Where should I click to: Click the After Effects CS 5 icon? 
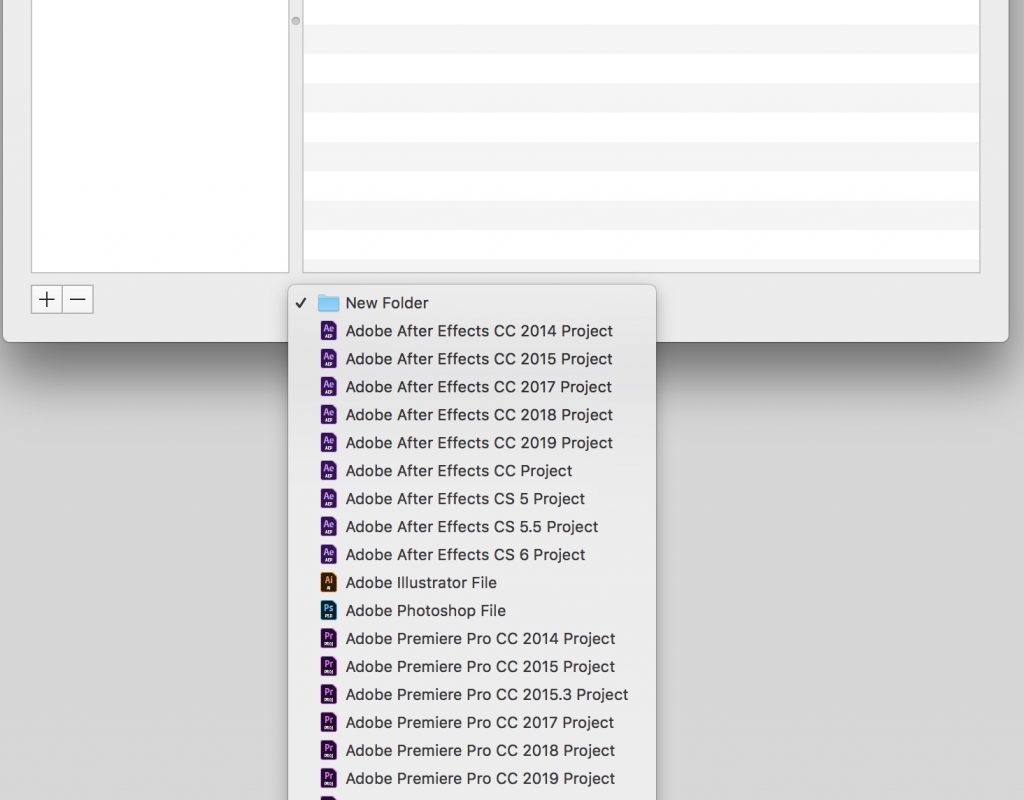pyautogui.click(x=328, y=499)
